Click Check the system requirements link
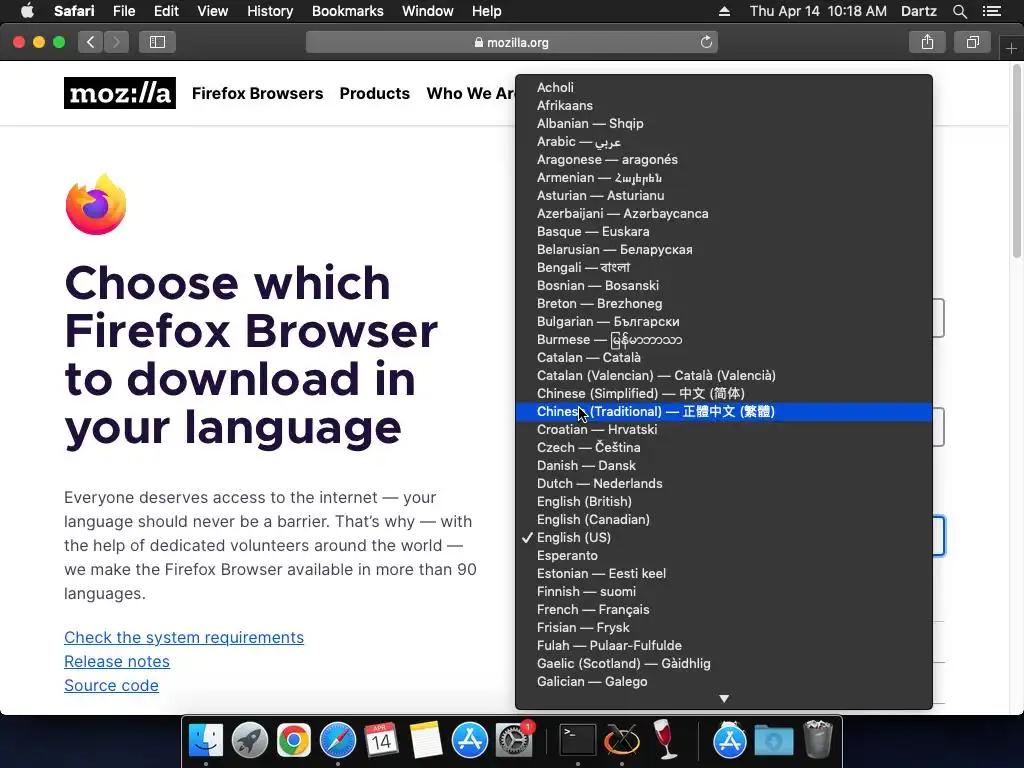Image resolution: width=1024 pixels, height=768 pixels. click(x=184, y=637)
